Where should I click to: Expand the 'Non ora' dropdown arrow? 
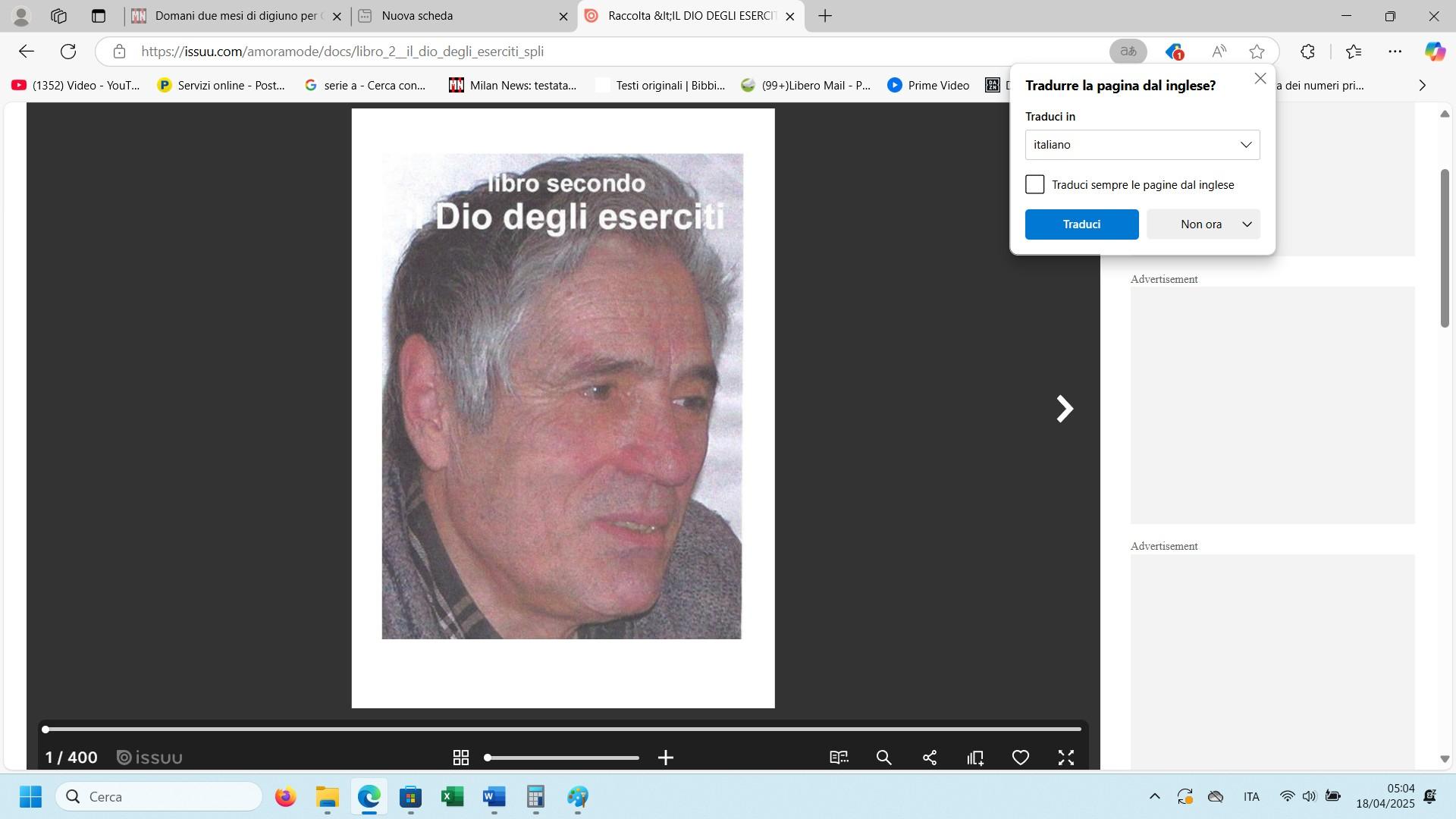pos(1247,224)
